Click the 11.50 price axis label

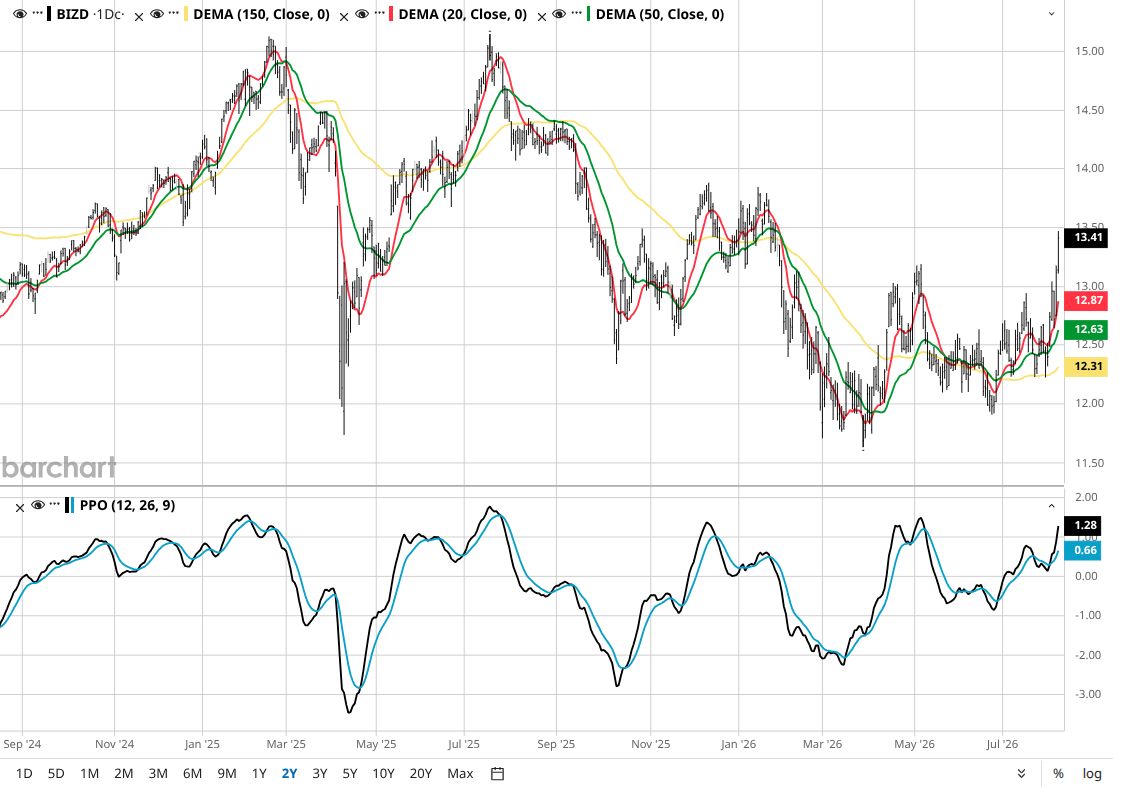(x=1090, y=463)
